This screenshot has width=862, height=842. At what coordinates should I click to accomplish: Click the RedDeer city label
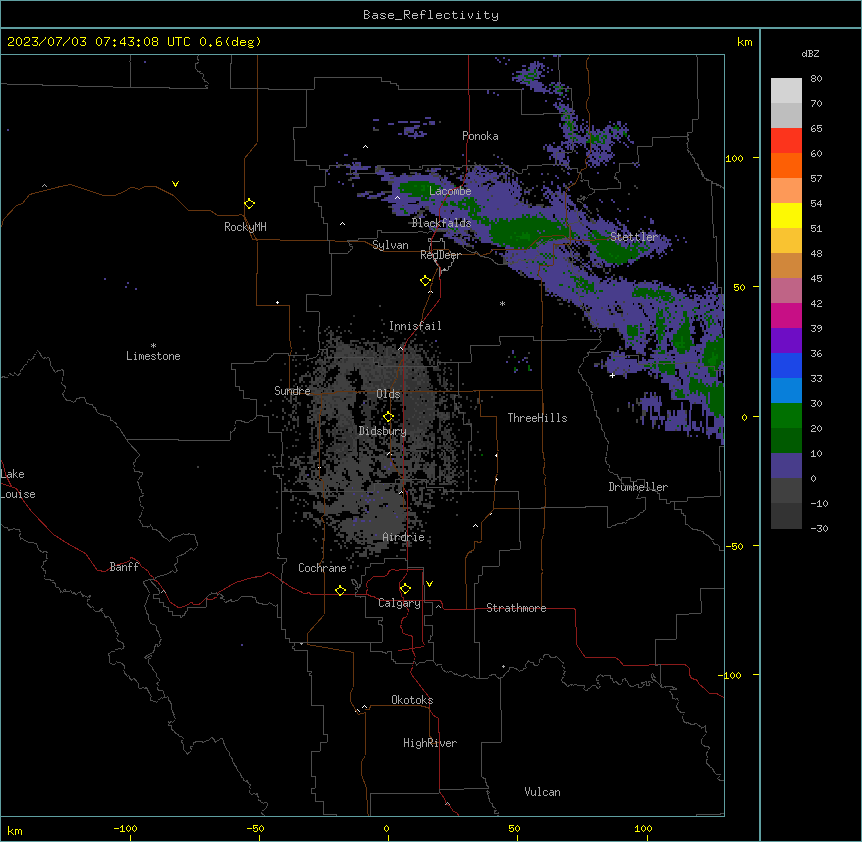pos(440,255)
